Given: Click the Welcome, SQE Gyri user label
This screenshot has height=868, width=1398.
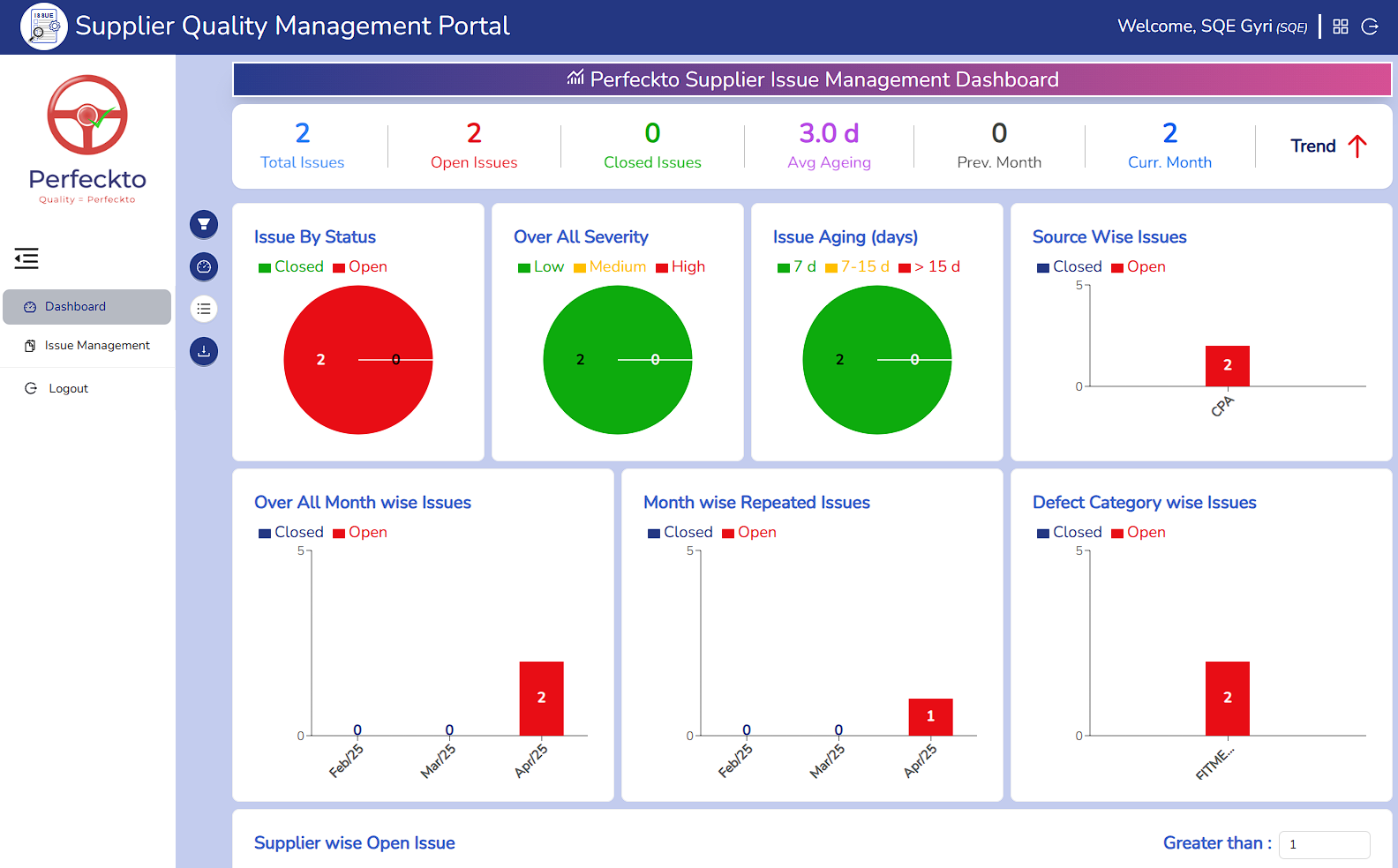Looking at the screenshot, I should point(1213,26).
